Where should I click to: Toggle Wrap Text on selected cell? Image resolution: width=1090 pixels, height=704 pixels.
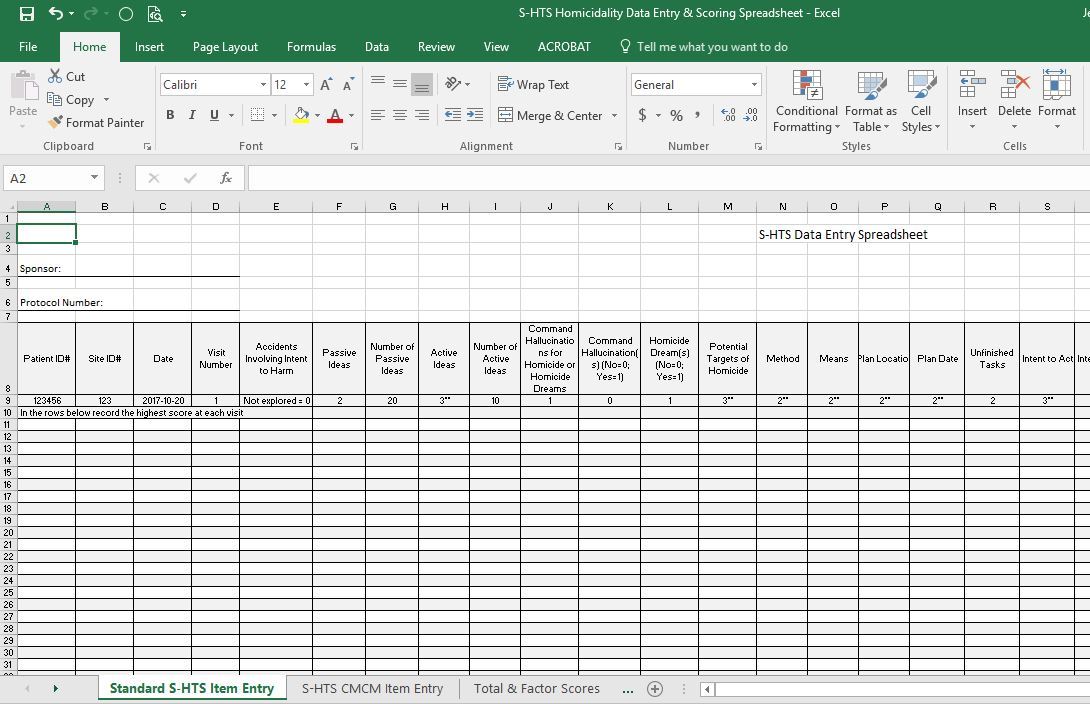(533, 85)
